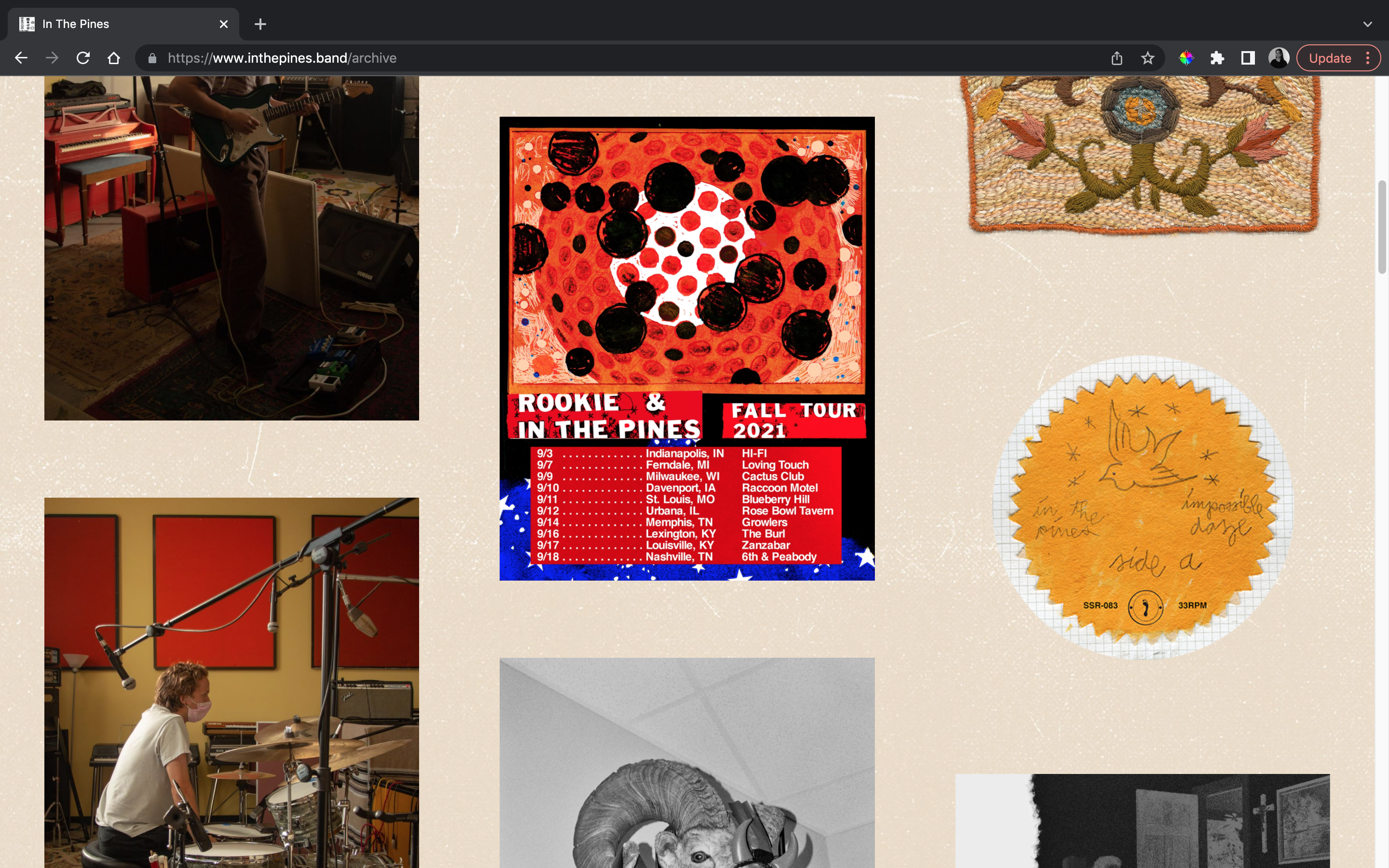Expand the tab search chevron
This screenshot has width=1389, height=868.
click(x=1367, y=24)
